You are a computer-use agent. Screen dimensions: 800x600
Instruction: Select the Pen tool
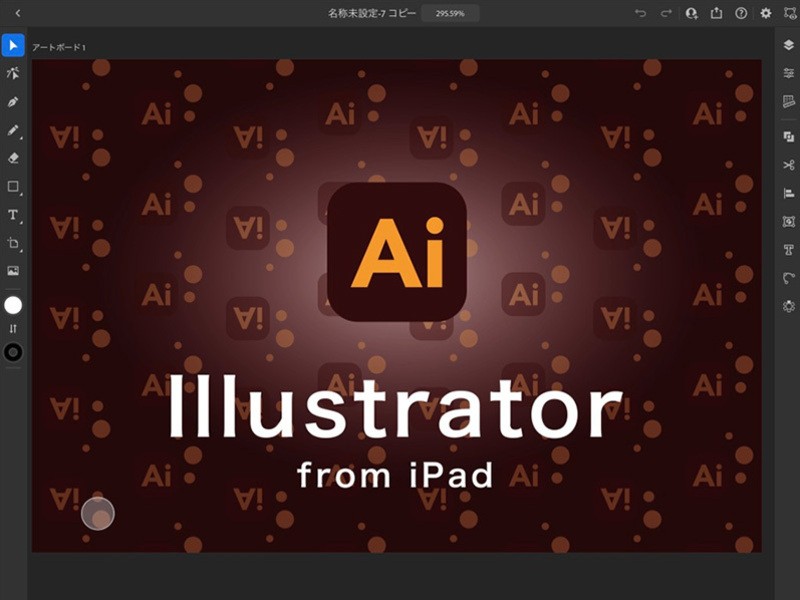pyautogui.click(x=13, y=102)
